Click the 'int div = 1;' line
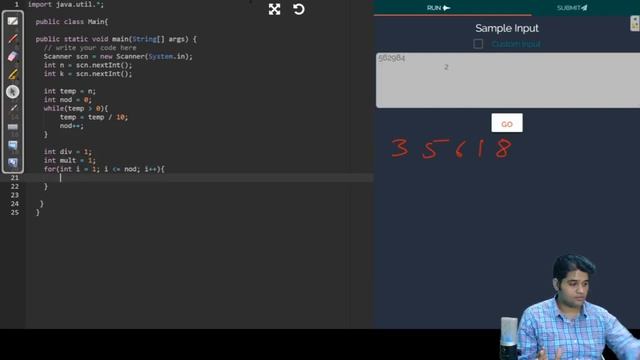This screenshot has width=640, height=360. pyautogui.click(x=68, y=151)
